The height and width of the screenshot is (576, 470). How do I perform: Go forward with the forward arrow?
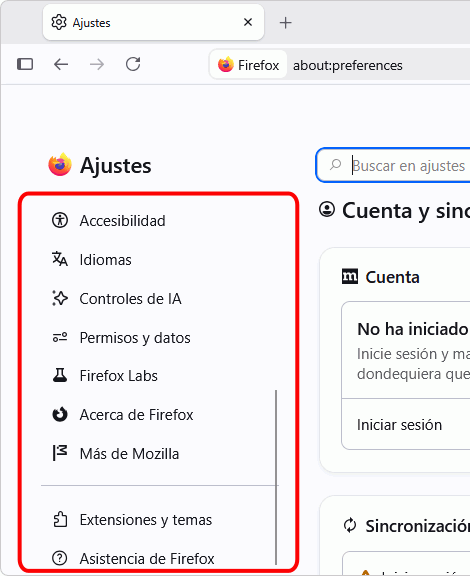97,64
